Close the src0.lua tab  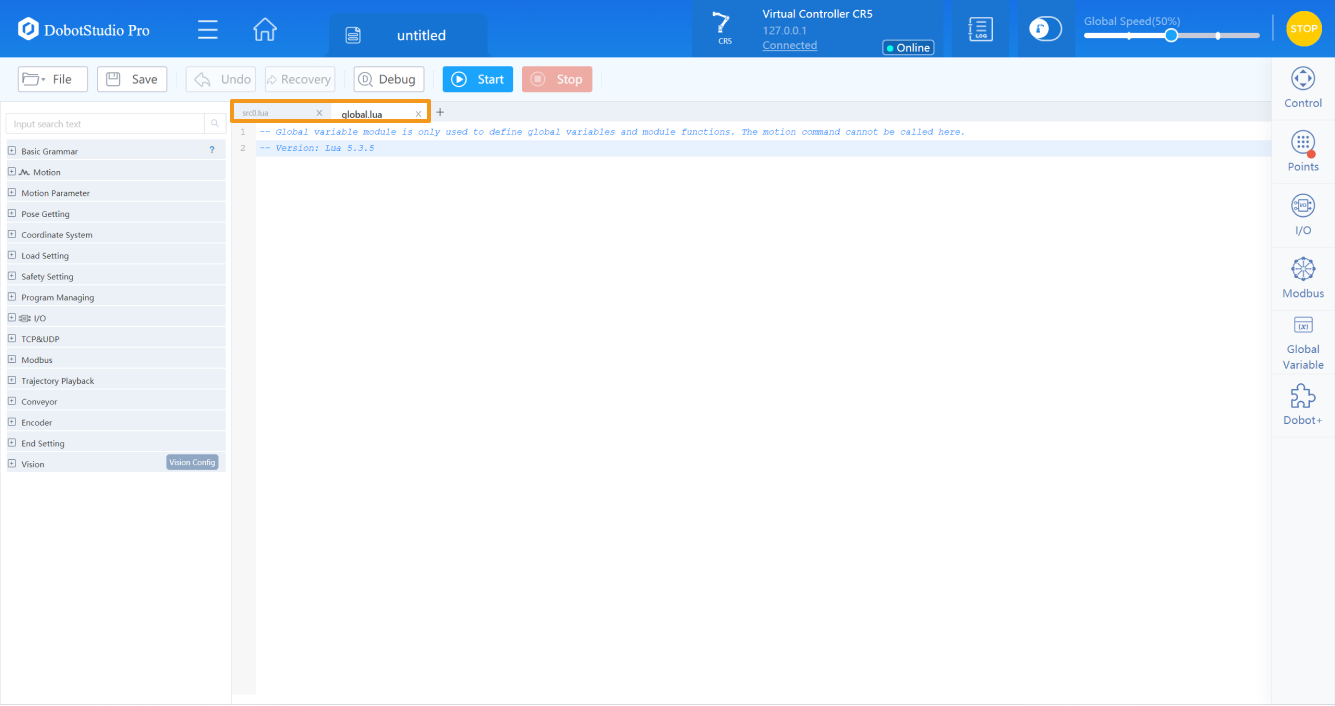(319, 113)
